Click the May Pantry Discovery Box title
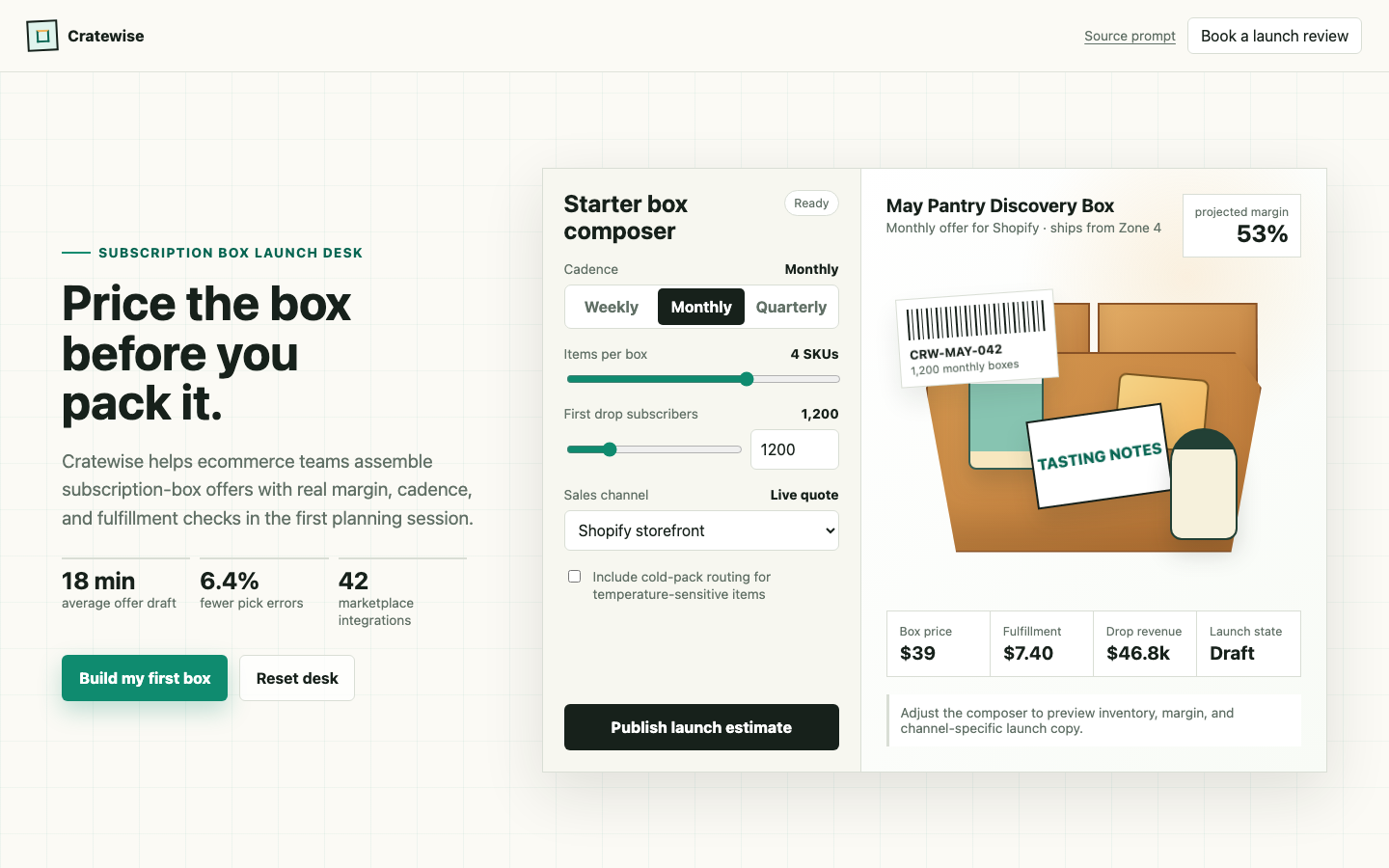 1000,205
